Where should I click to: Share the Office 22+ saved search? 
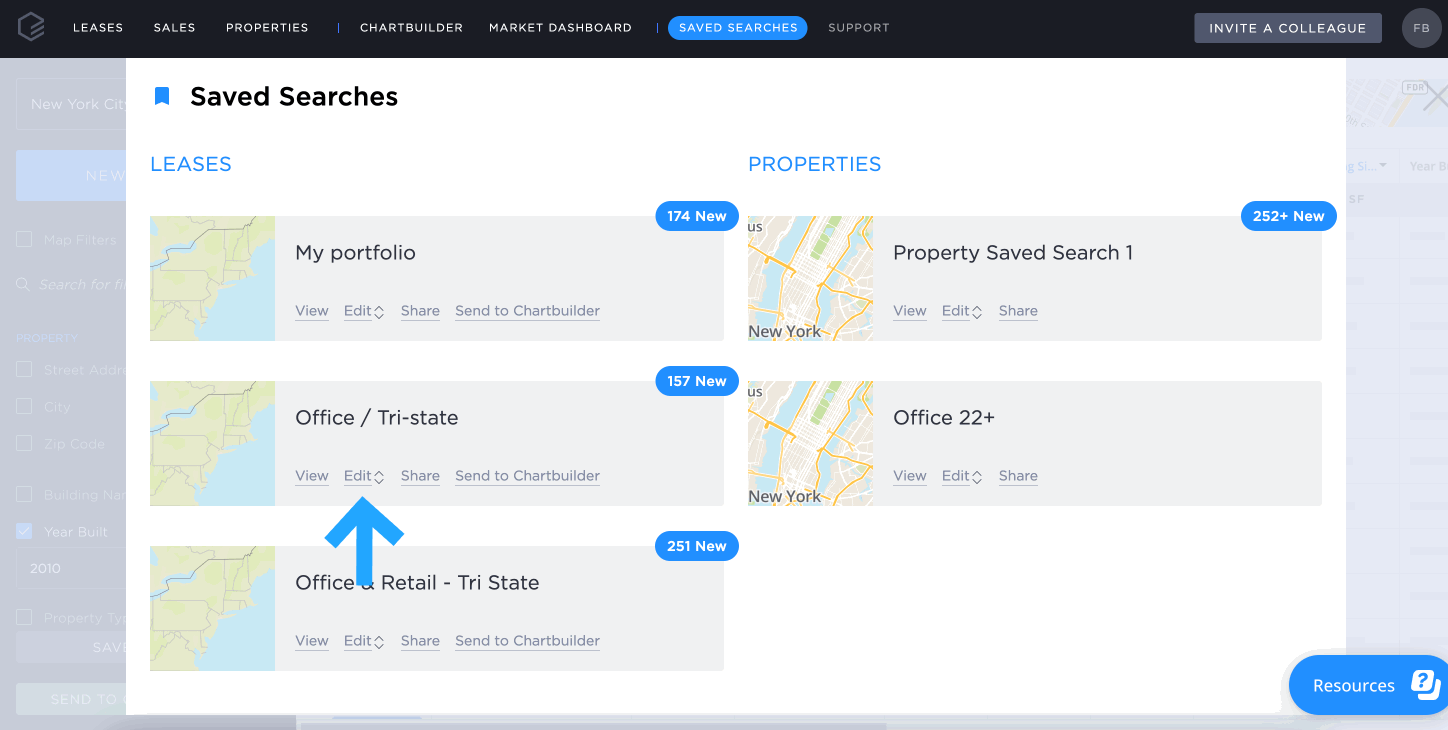[x=1018, y=476]
